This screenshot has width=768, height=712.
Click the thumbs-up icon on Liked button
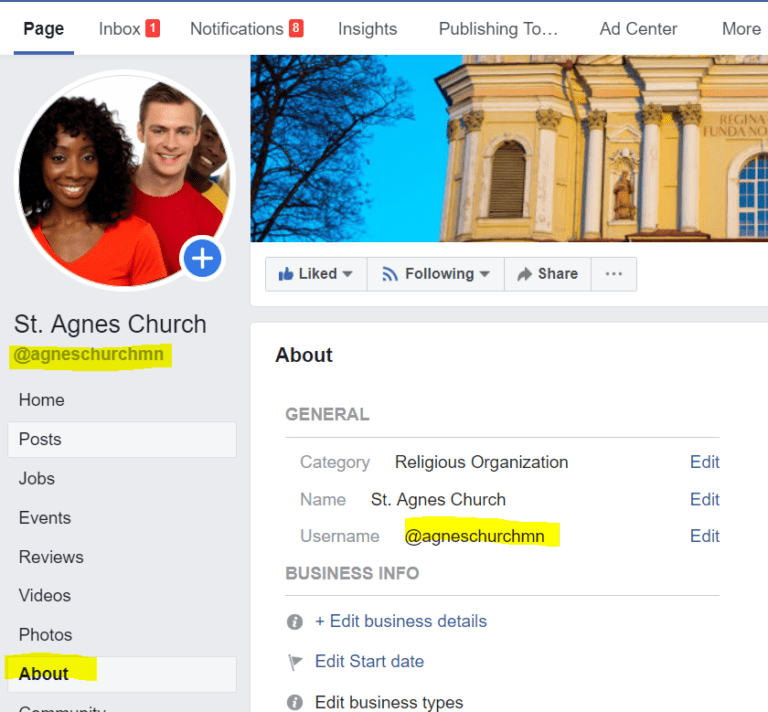[286, 274]
